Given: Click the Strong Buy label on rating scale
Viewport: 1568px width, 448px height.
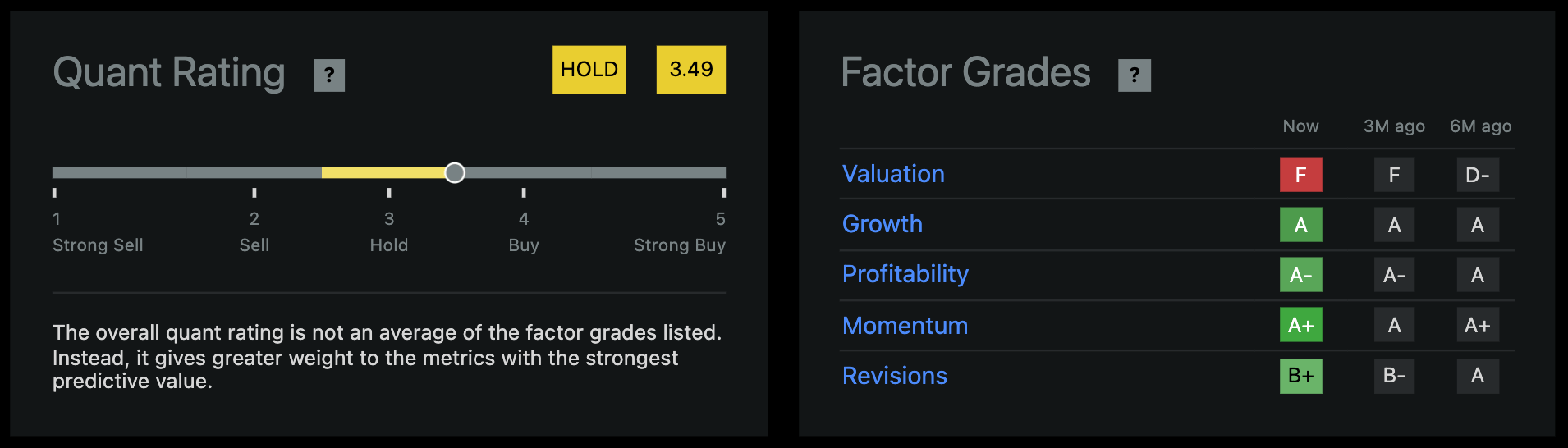Looking at the screenshot, I should click(679, 245).
